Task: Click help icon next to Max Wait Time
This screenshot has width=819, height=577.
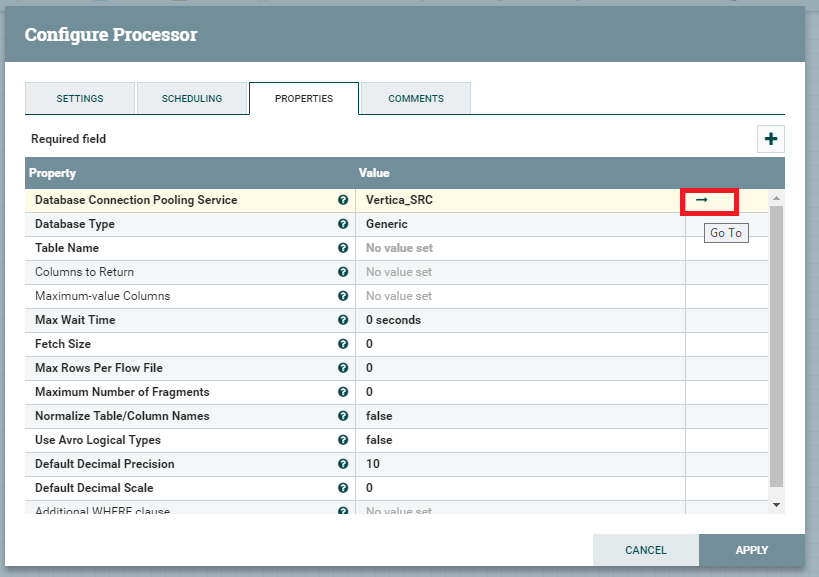Action: point(343,320)
